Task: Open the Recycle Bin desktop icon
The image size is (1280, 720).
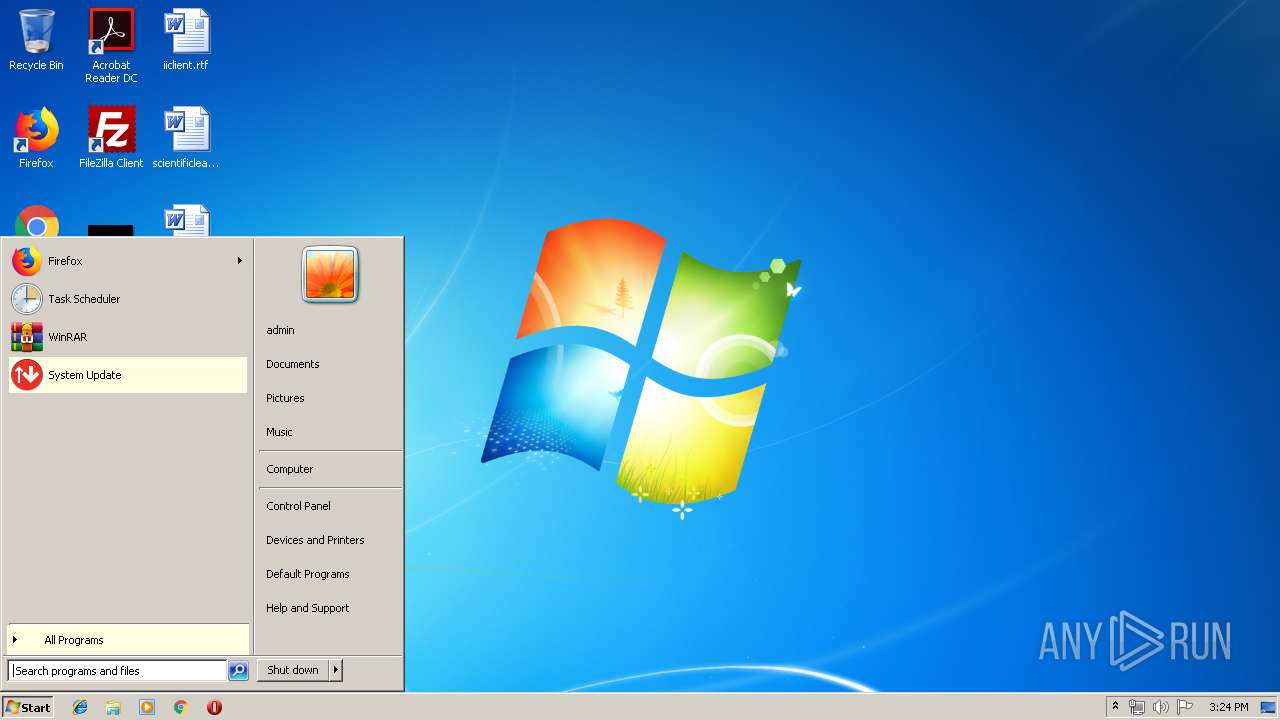Action: point(36,40)
